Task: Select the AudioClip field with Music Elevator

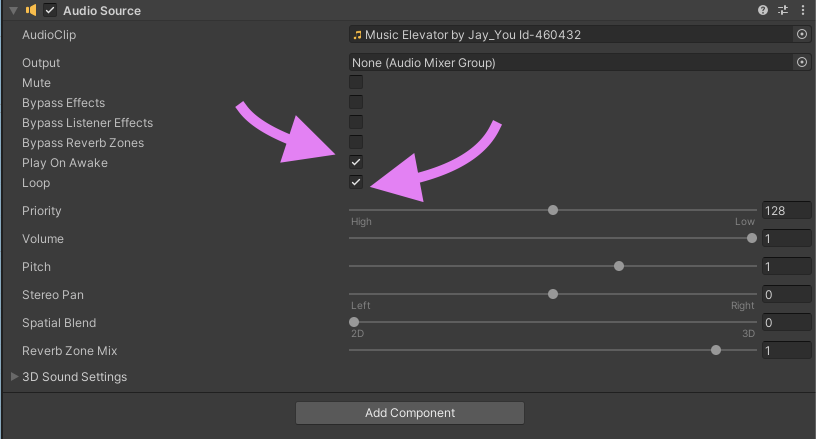Action: point(570,34)
